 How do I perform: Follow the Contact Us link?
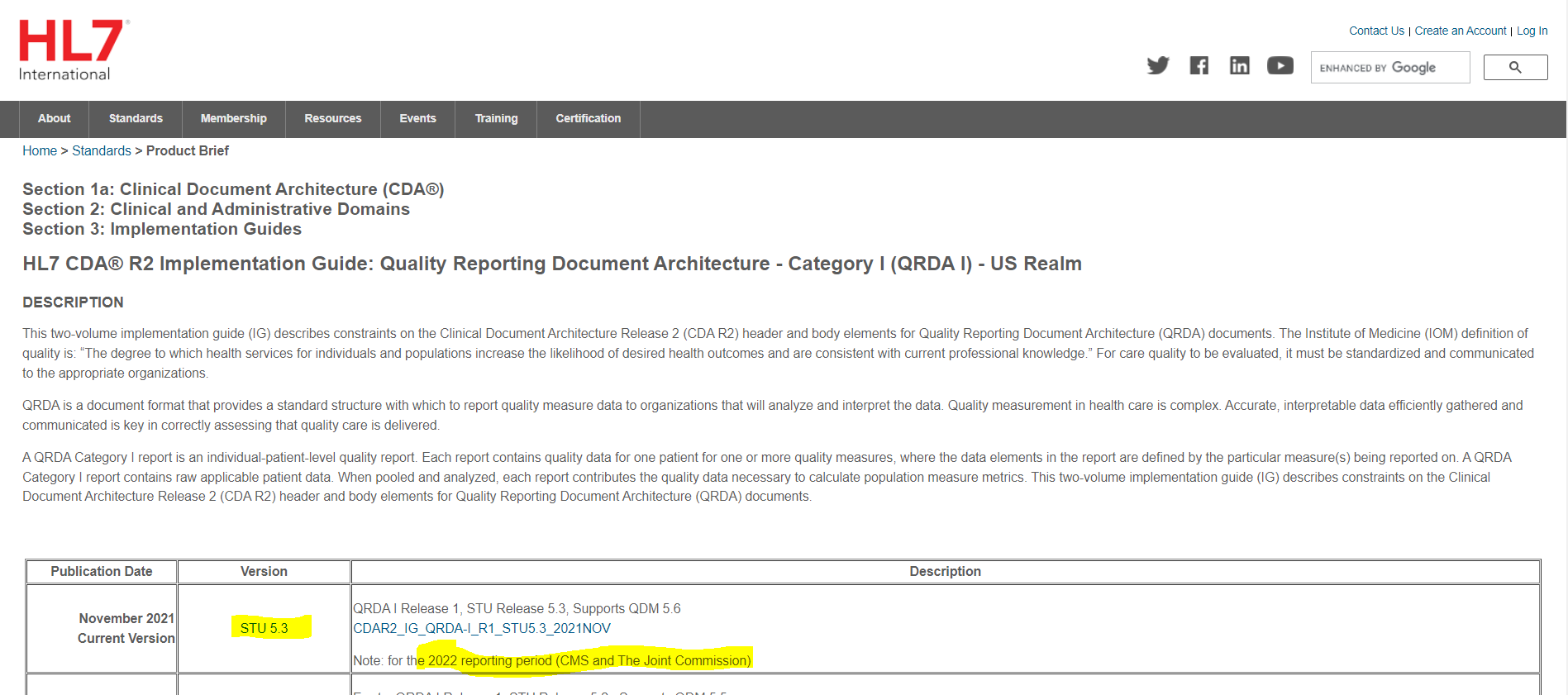click(1376, 31)
